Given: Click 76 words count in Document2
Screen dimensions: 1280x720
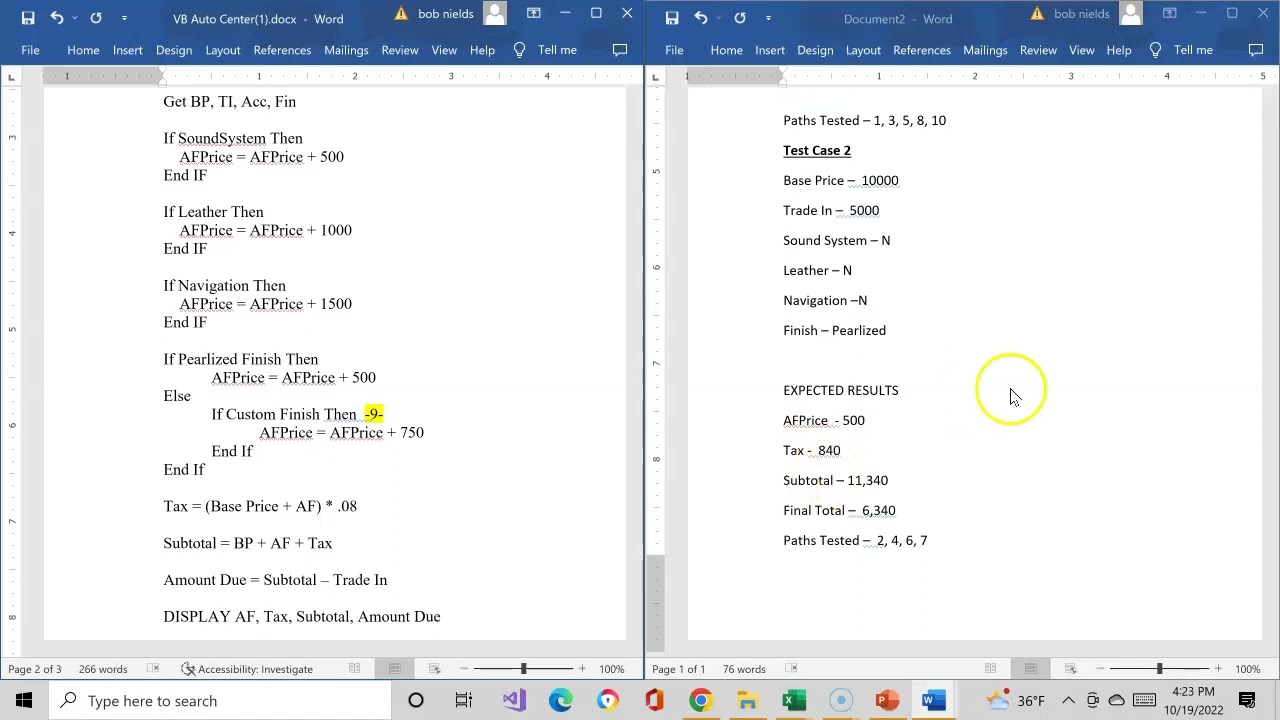Looking at the screenshot, I should (x=744, y=669).
